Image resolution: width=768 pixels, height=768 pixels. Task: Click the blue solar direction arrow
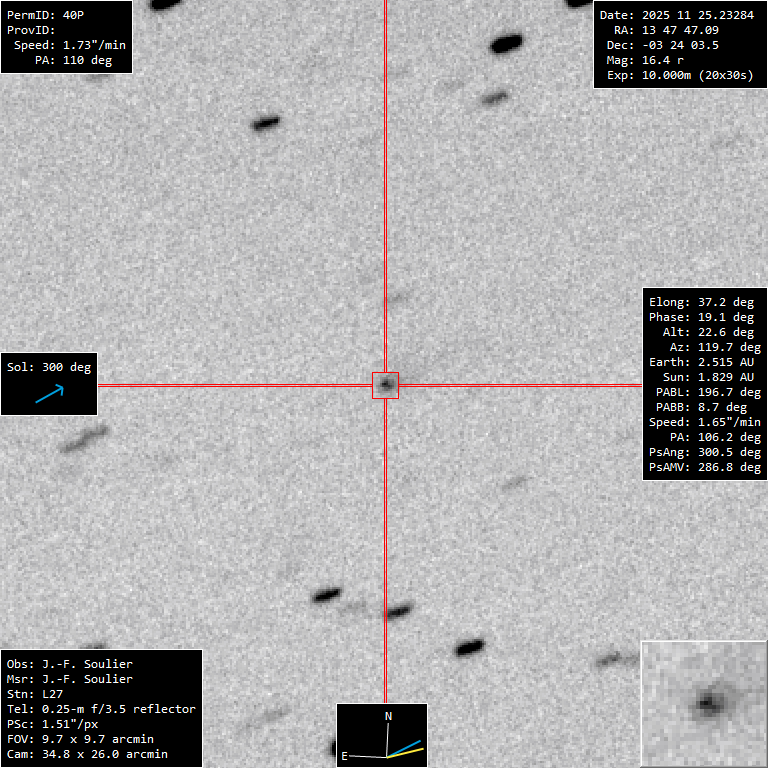click(49, 394)
